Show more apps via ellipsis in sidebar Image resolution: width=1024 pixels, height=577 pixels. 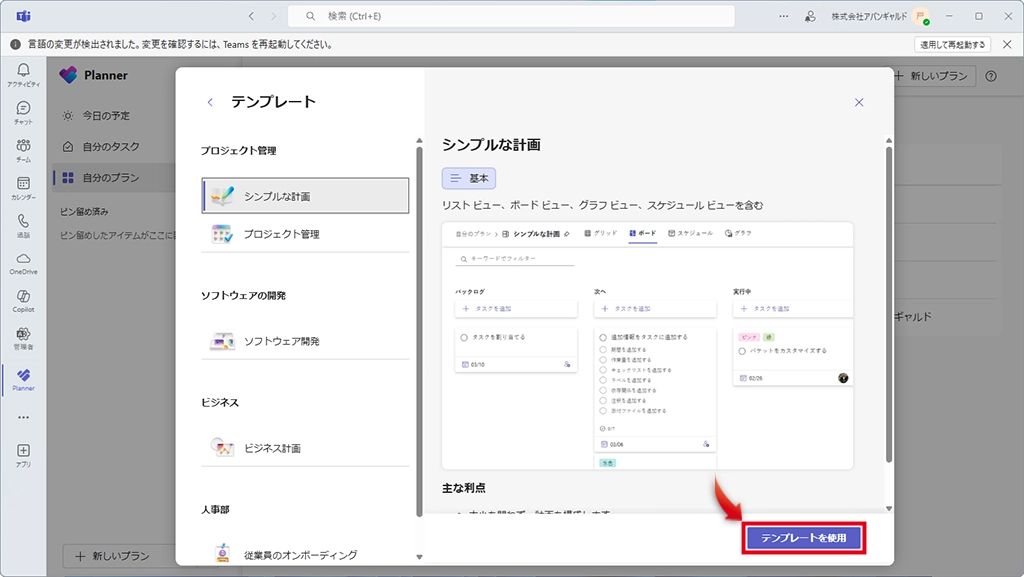point(24,417)
